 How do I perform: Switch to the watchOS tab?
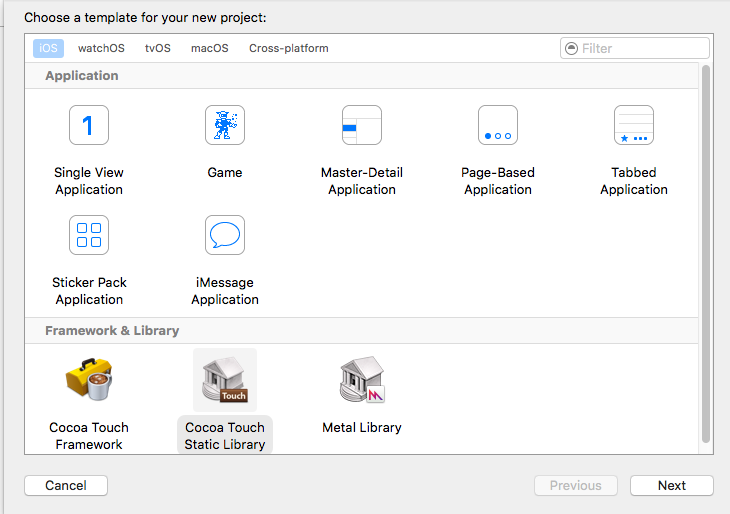point(101,48)
